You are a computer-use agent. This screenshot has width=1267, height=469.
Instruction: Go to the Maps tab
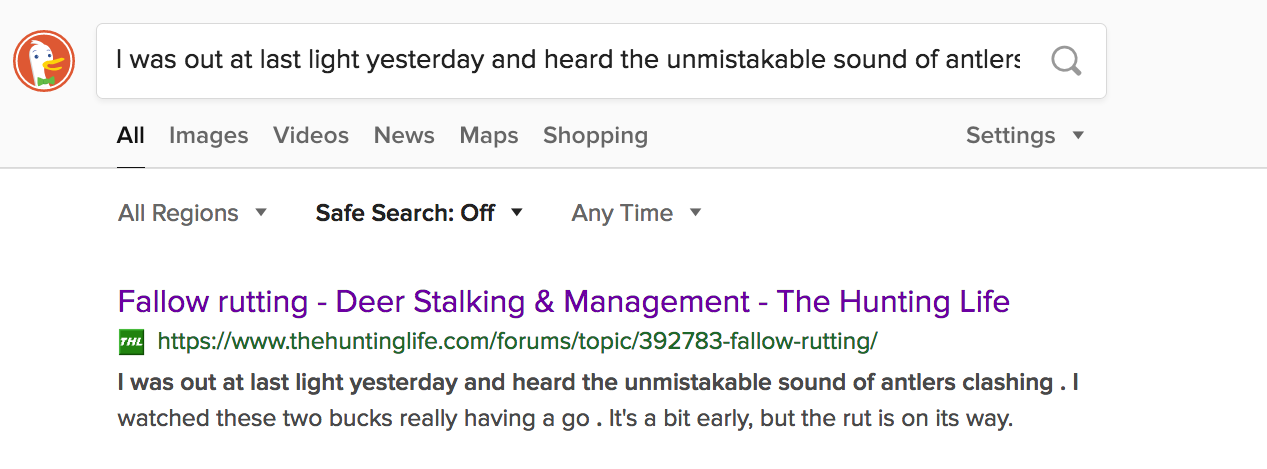click(x=489, y=135)
